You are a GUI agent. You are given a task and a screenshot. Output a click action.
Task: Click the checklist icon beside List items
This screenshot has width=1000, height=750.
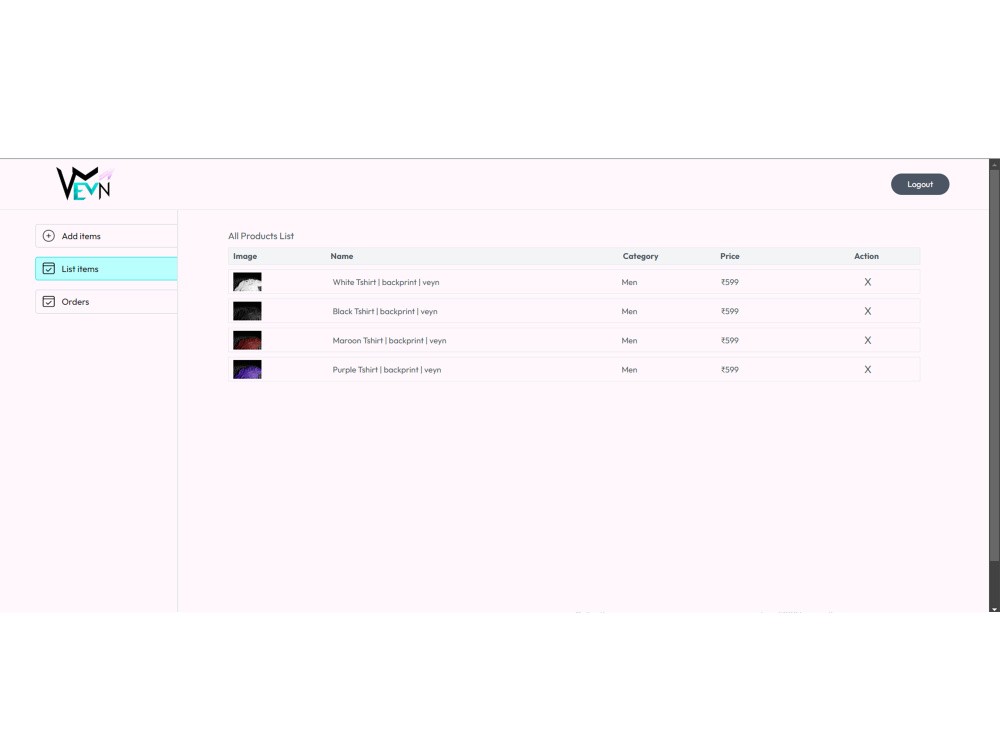[48, 268]
